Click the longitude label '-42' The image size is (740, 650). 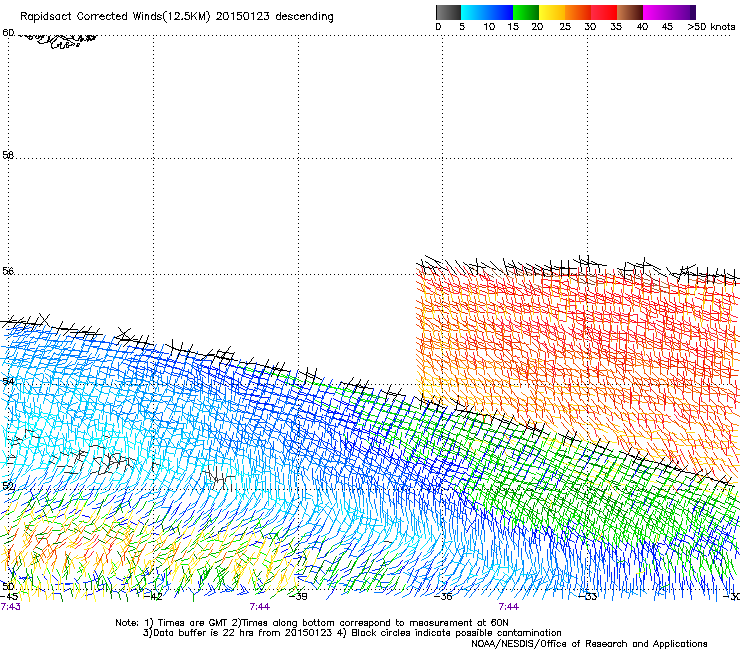coord(153,597)
